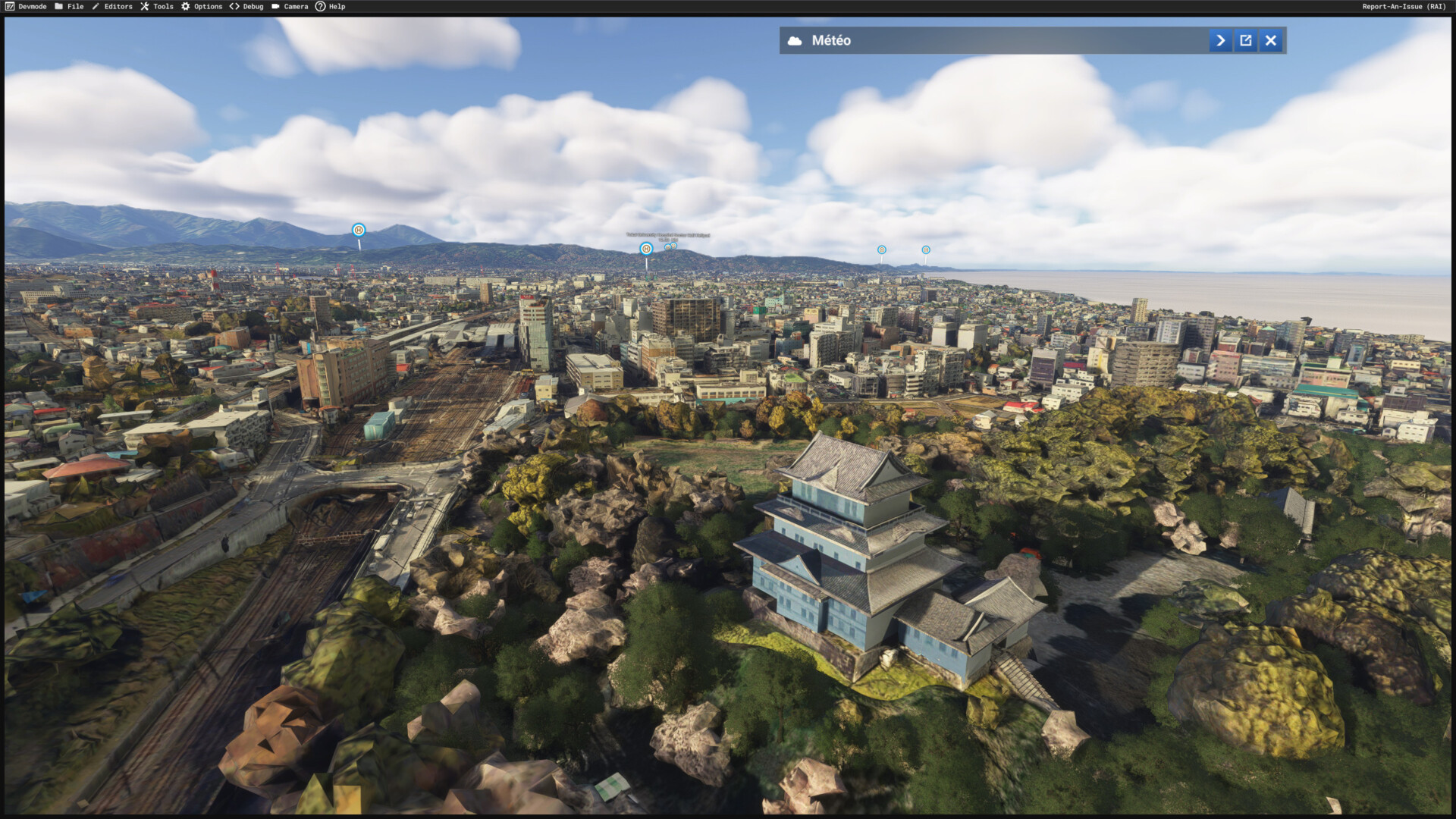
Task: Click the cloud icon in the Météo header
Action: click(x=795, y=41)
